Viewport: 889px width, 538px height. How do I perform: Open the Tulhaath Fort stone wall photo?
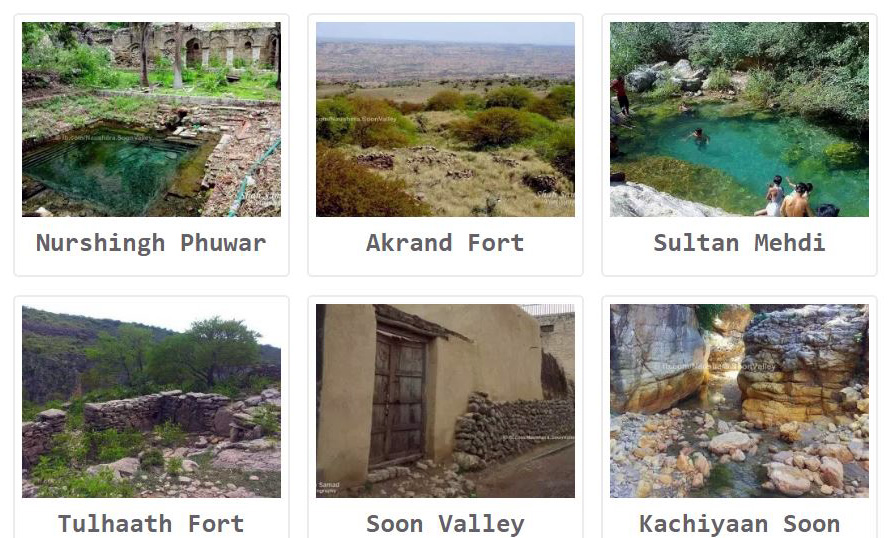[151, 401]
